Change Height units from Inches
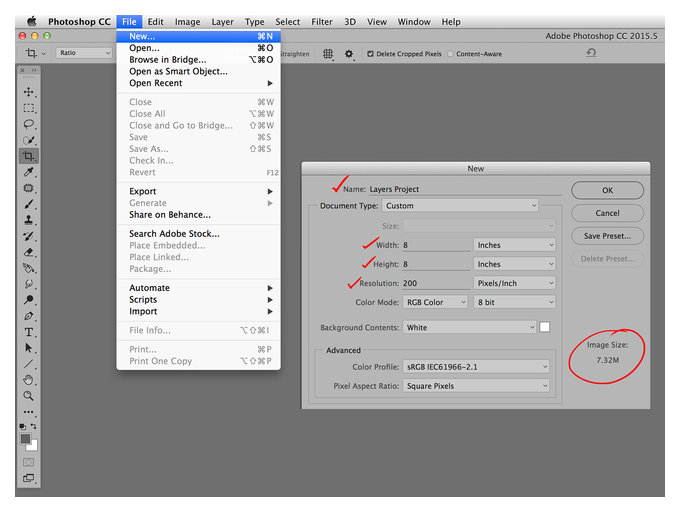Viewport: 680px width, 512px height. point(514,264)
